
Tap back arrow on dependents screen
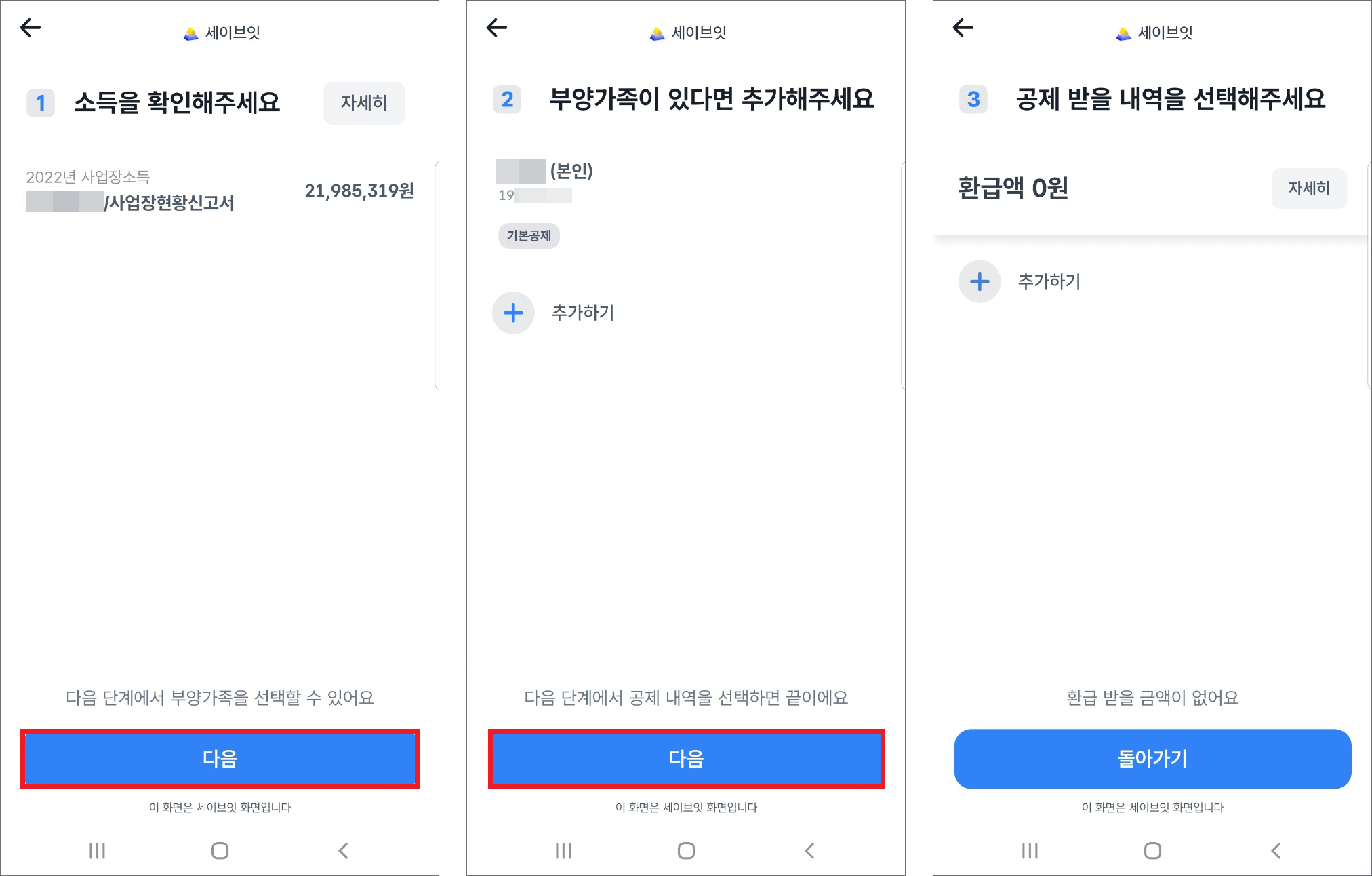click(x=497, y=28)
